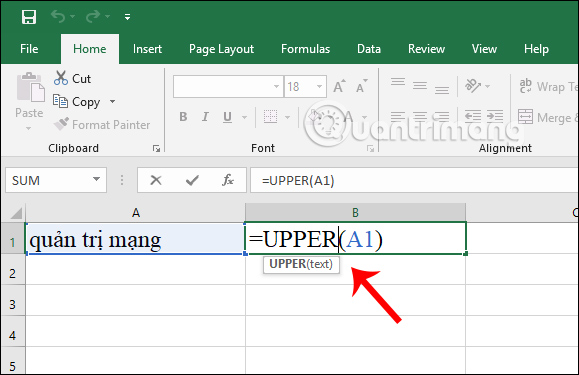Viewport: 579px width, 375px height.
Task: Expand the Name Box dropdown arrow
Action: pyautogui.click(x=97, y=179)
